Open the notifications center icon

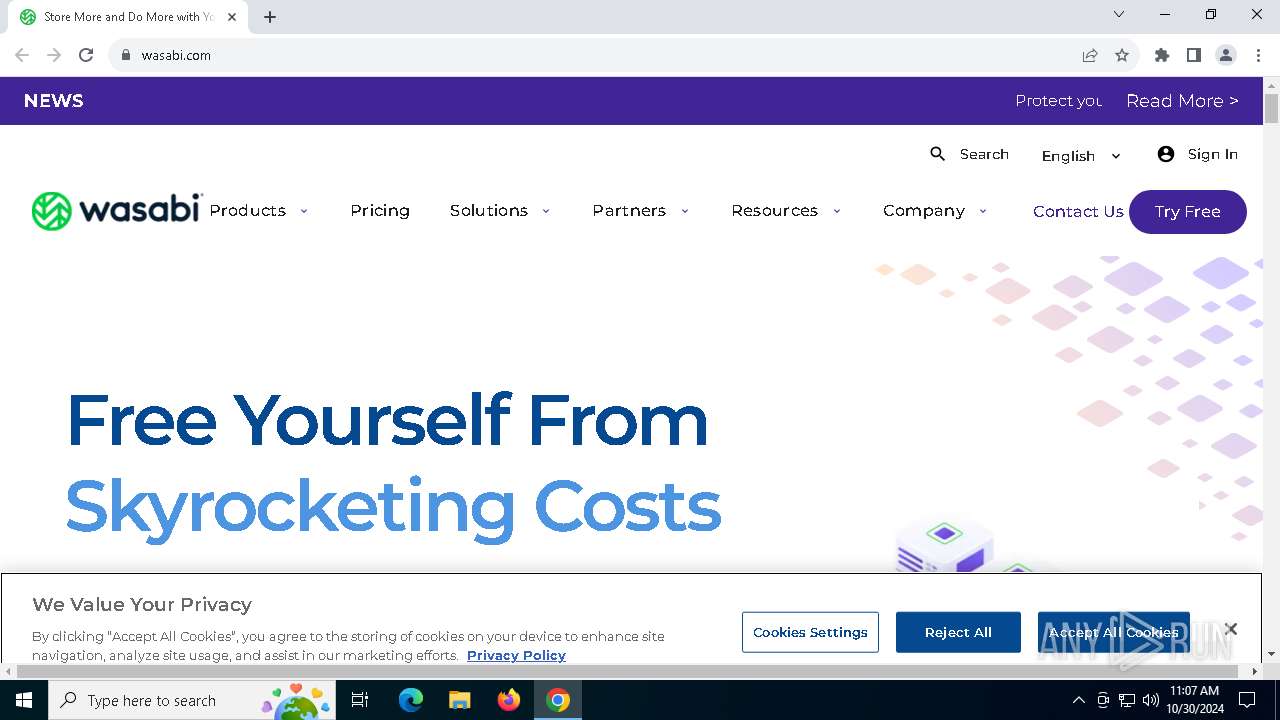click(1247, 700)
